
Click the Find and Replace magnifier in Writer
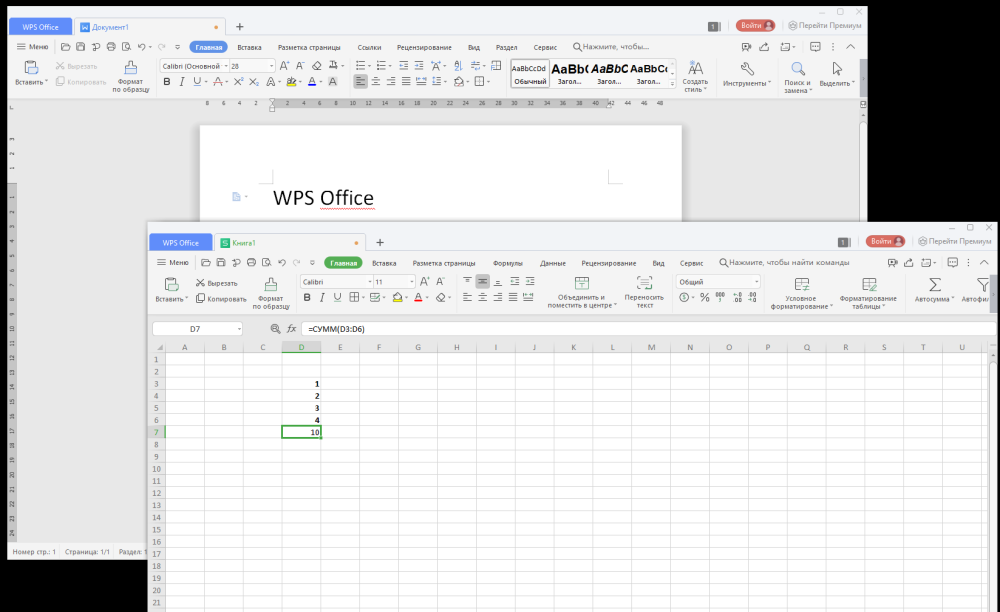click(797, 69)
